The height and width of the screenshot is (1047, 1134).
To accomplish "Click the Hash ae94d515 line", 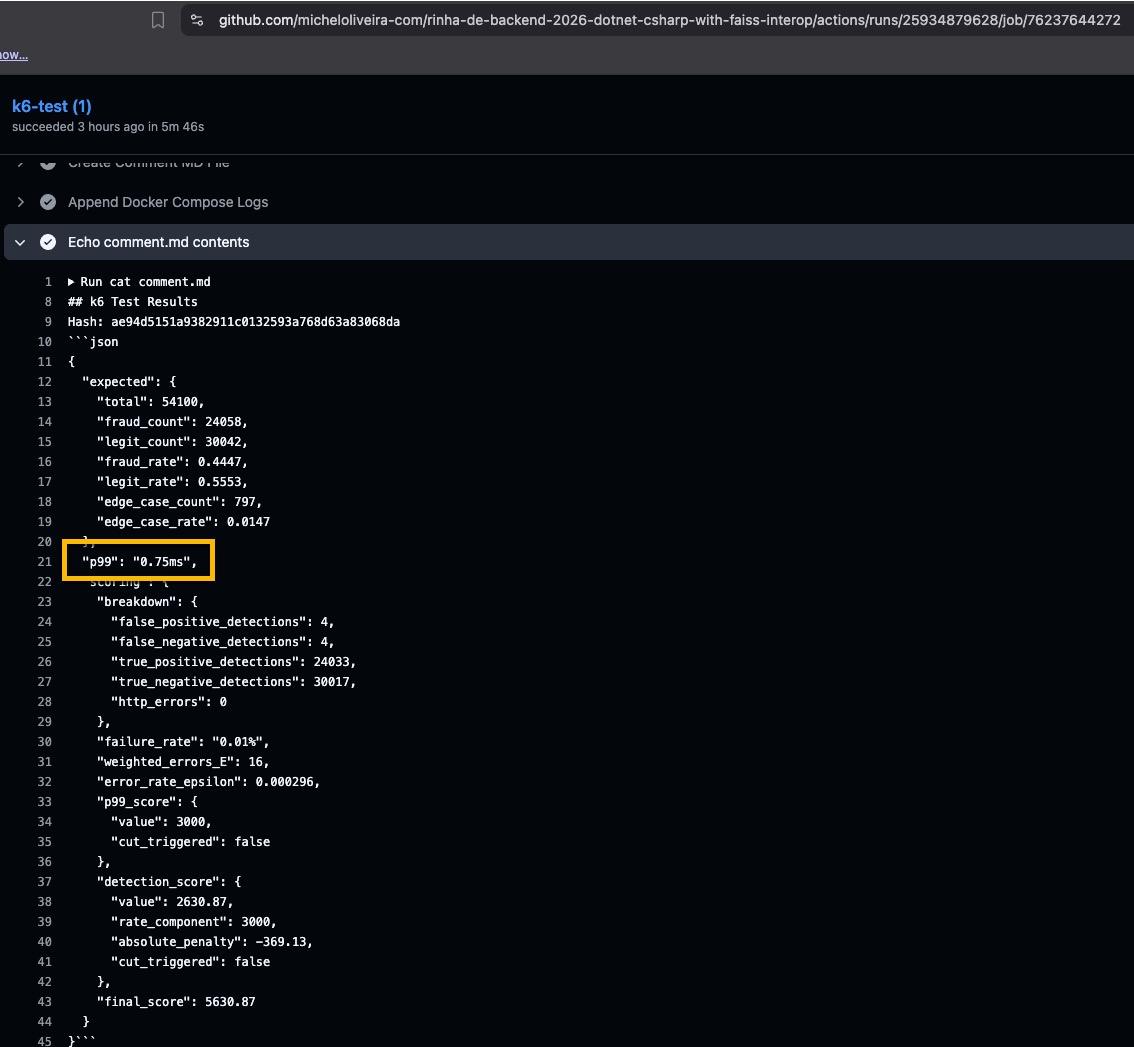I will [x=234, y=322].
